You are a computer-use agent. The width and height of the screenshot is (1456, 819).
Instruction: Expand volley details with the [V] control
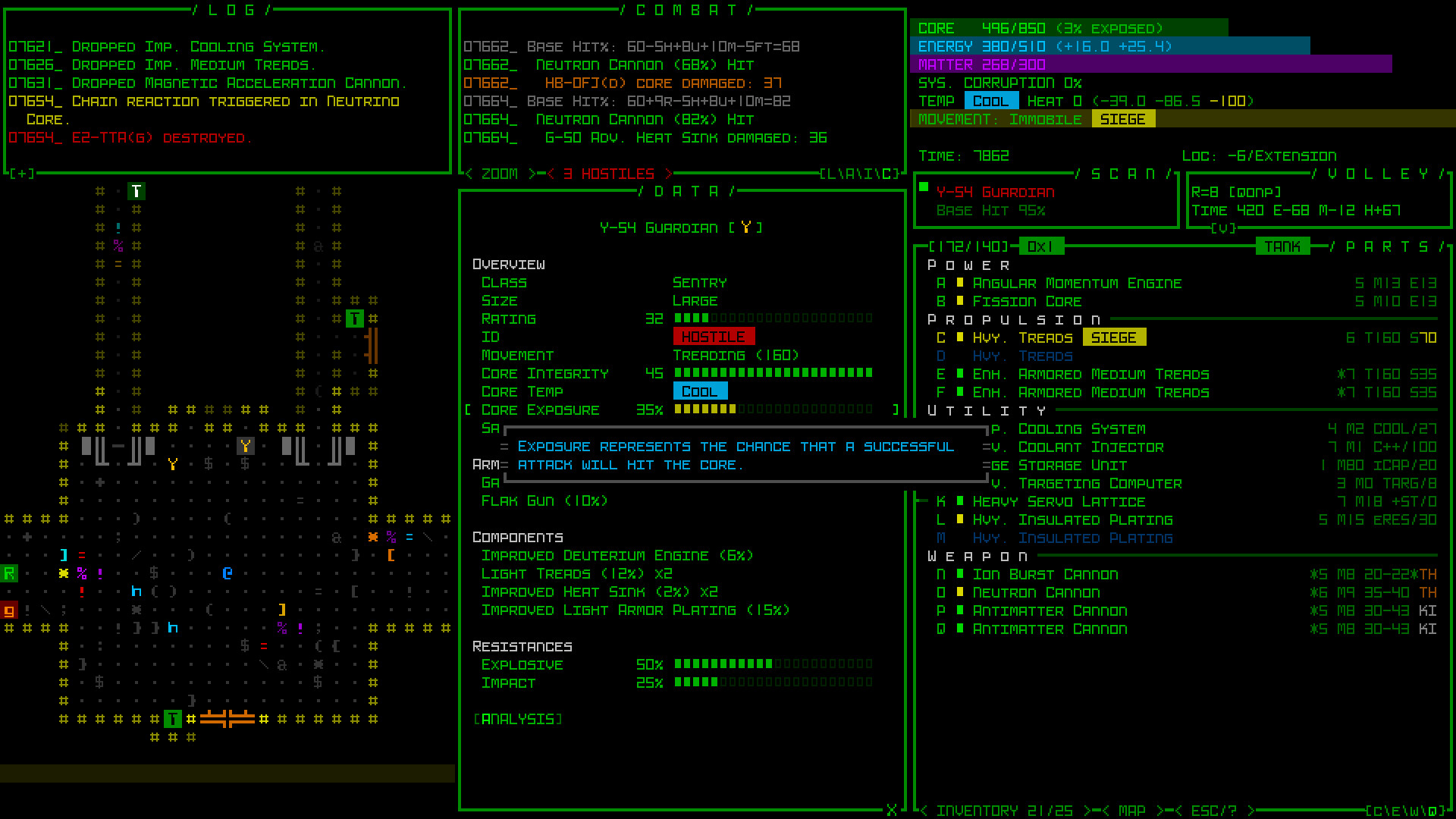[1222, 227]
